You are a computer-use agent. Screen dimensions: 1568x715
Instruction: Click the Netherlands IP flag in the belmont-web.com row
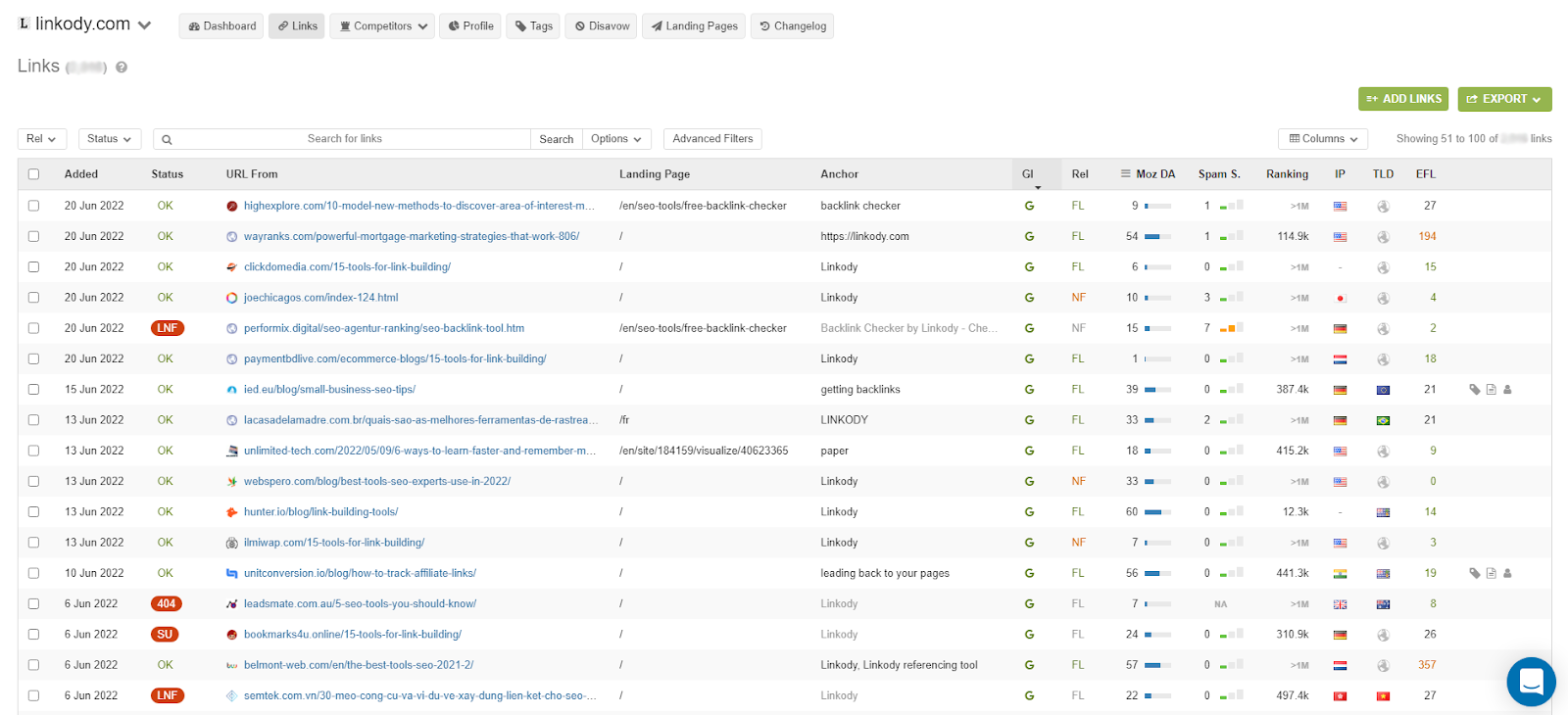coord(1340,666)
